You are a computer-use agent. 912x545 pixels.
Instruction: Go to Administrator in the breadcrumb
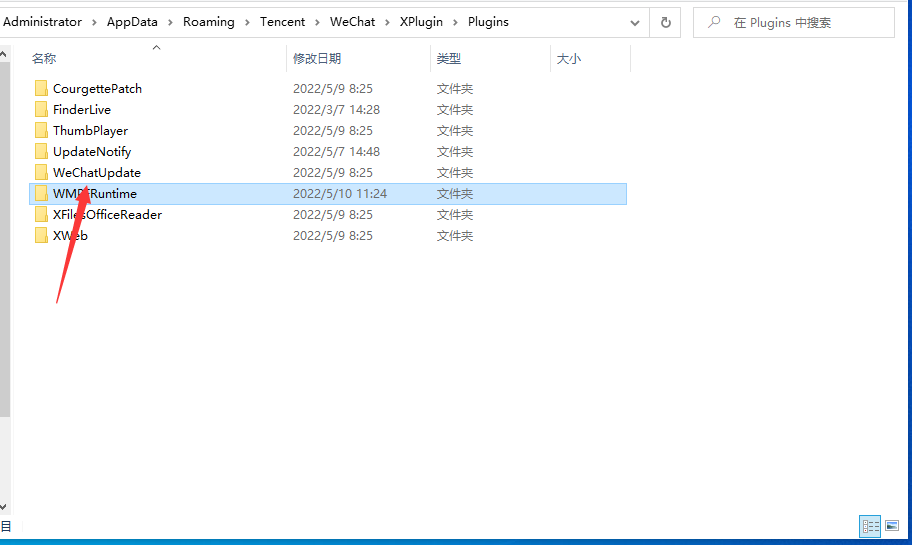coord(42,22)
